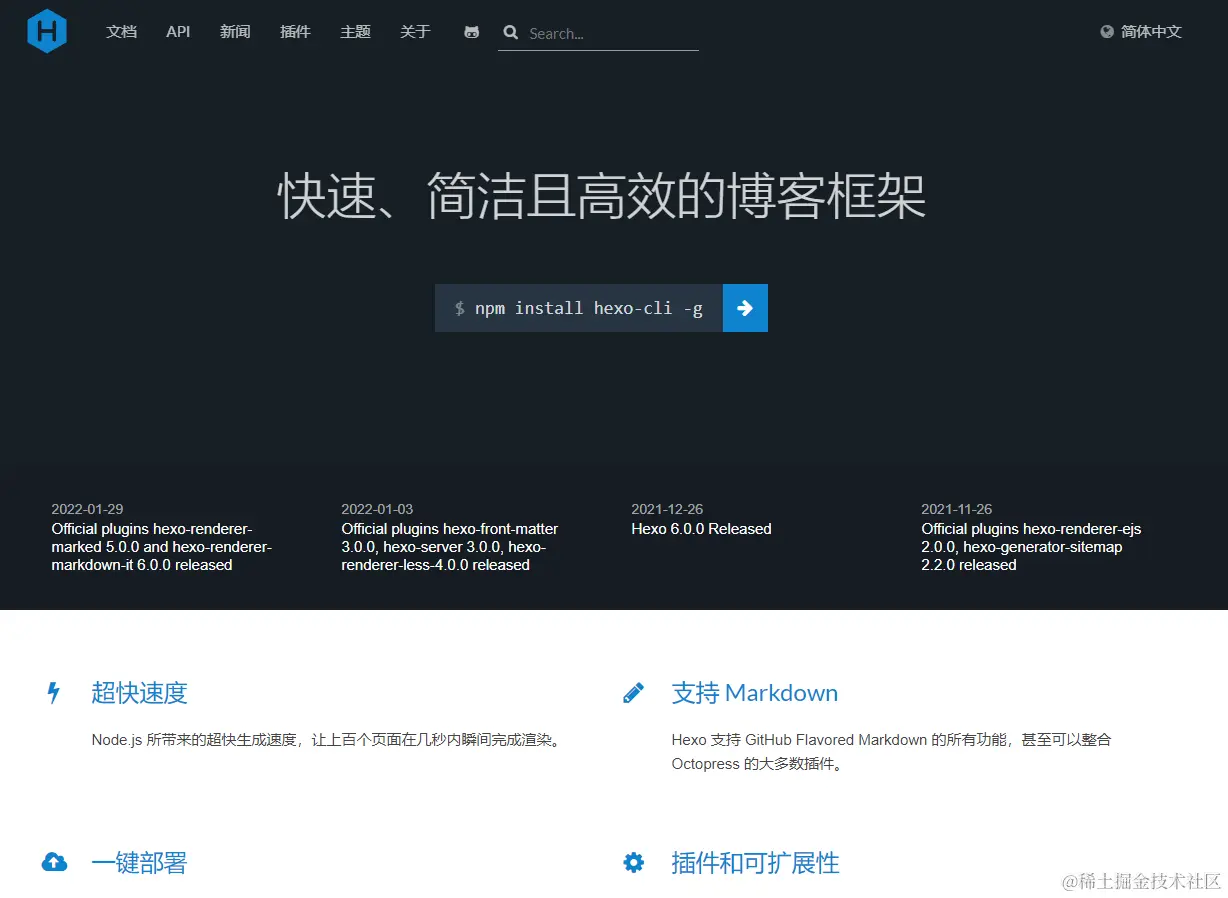Click the gear icon beside 插件和可扩展性
This screenshot has height=898, width=1228.
634,862
